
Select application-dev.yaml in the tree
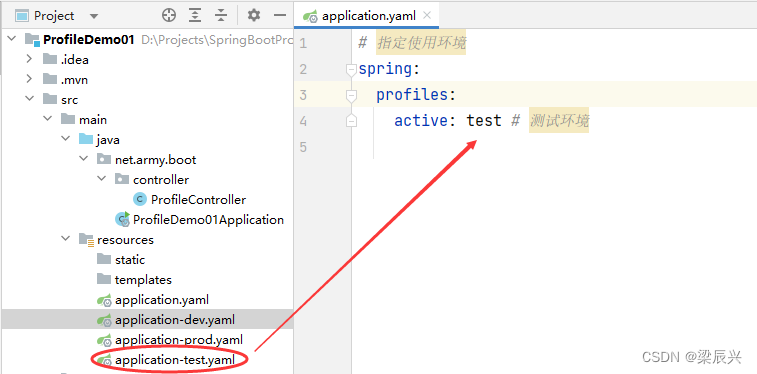(175, 320)
